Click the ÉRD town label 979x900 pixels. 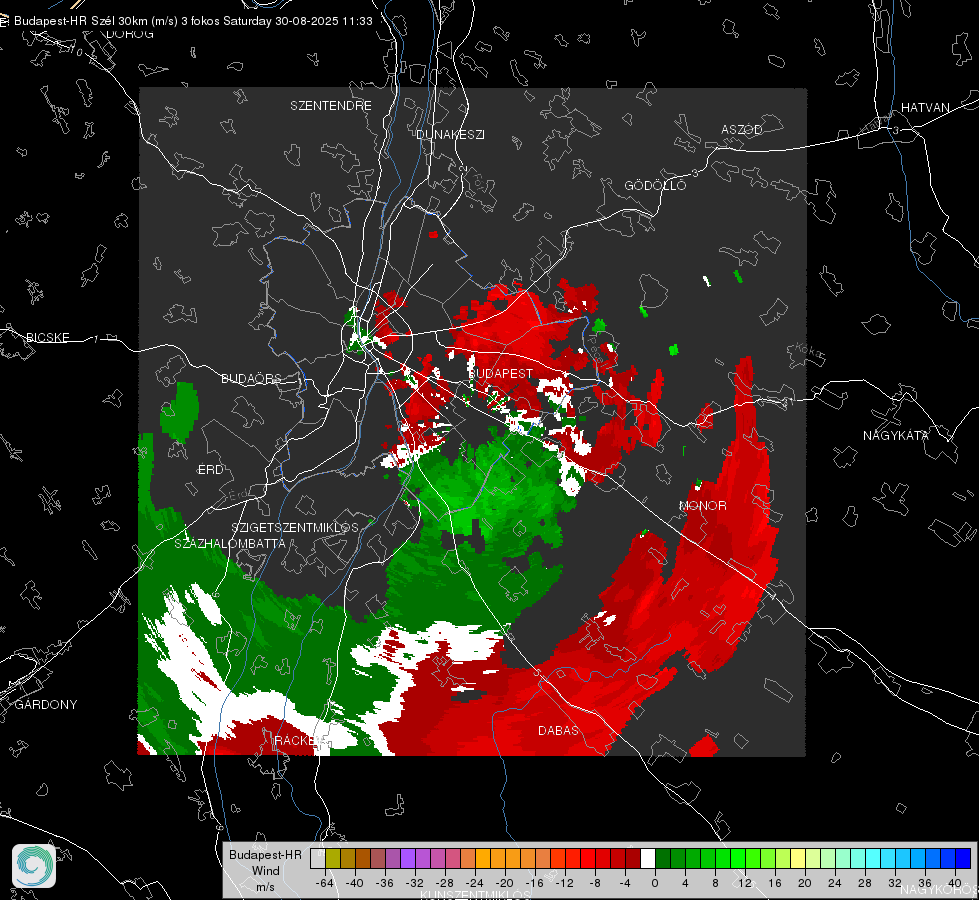[210, 470]
